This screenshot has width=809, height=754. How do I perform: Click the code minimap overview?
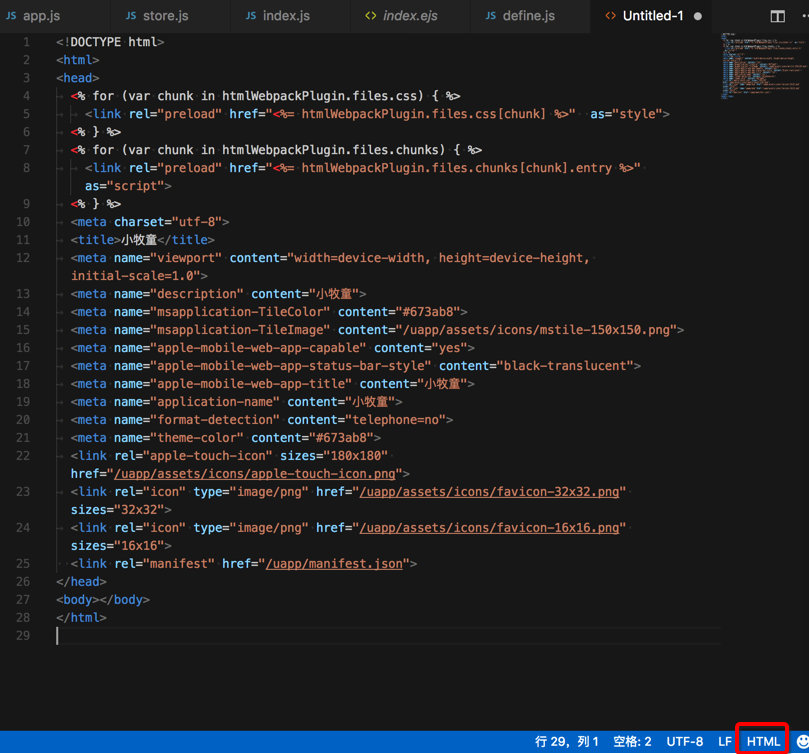(764, 66)
